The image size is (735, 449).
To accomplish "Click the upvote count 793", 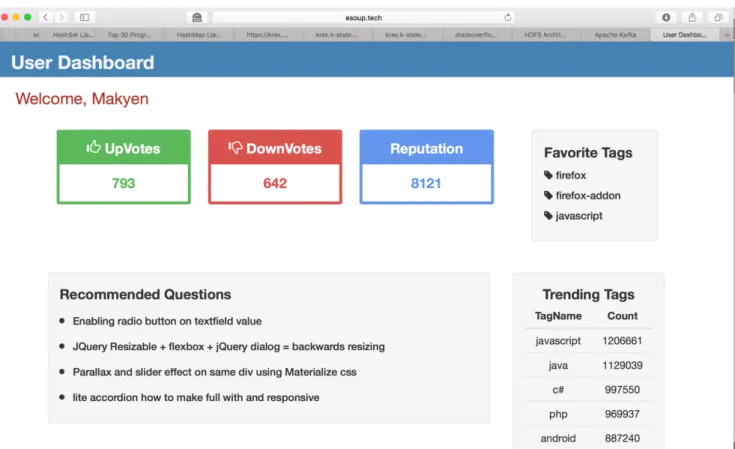I will click(x=123, y=183).
